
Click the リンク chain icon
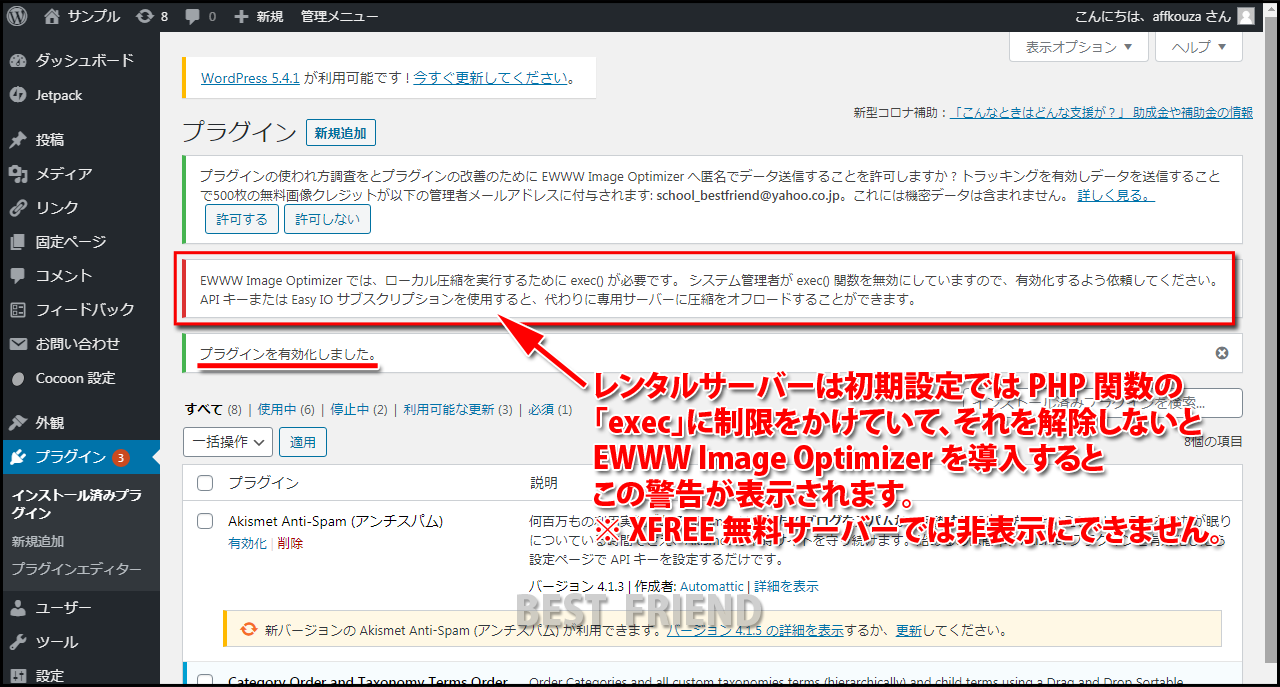(x=18, y=208)
